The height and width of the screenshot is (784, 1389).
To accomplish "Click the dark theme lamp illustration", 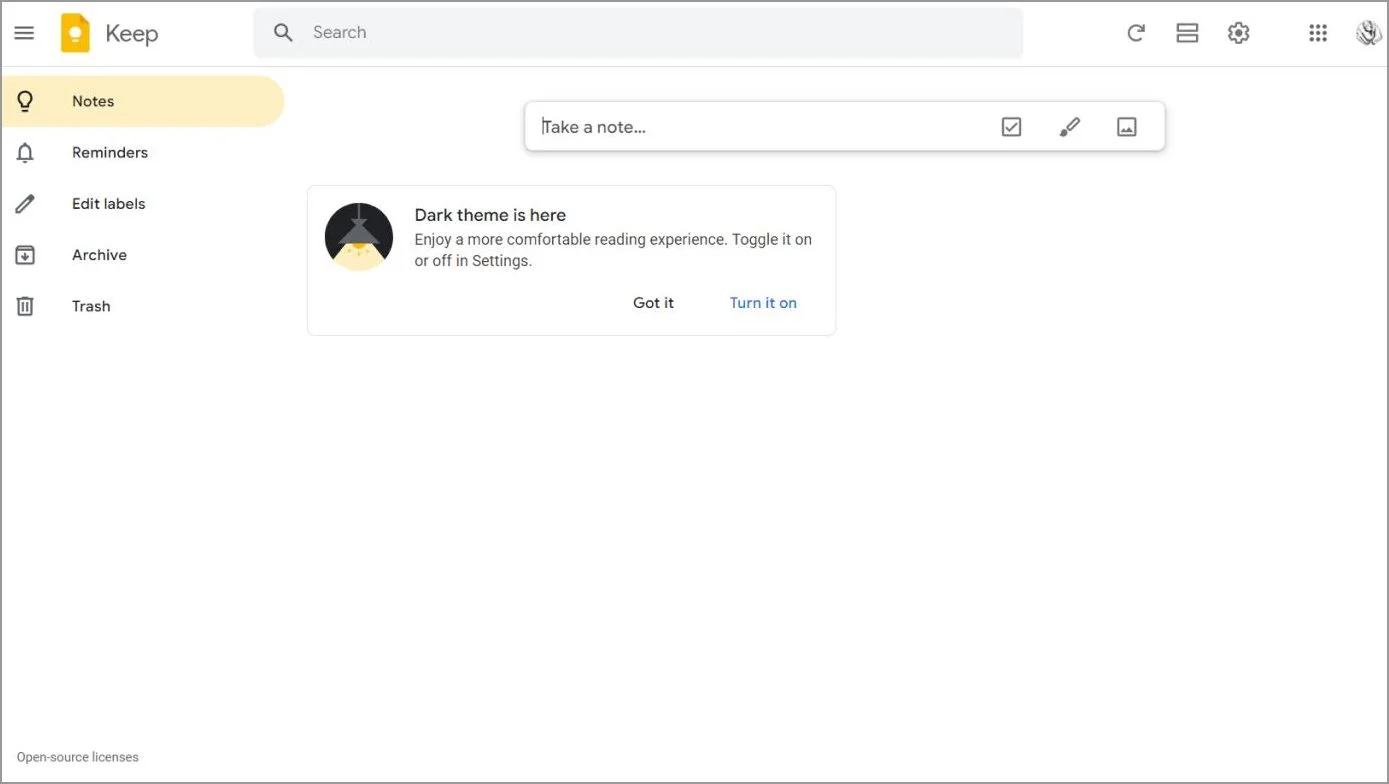I will point(359,237).
